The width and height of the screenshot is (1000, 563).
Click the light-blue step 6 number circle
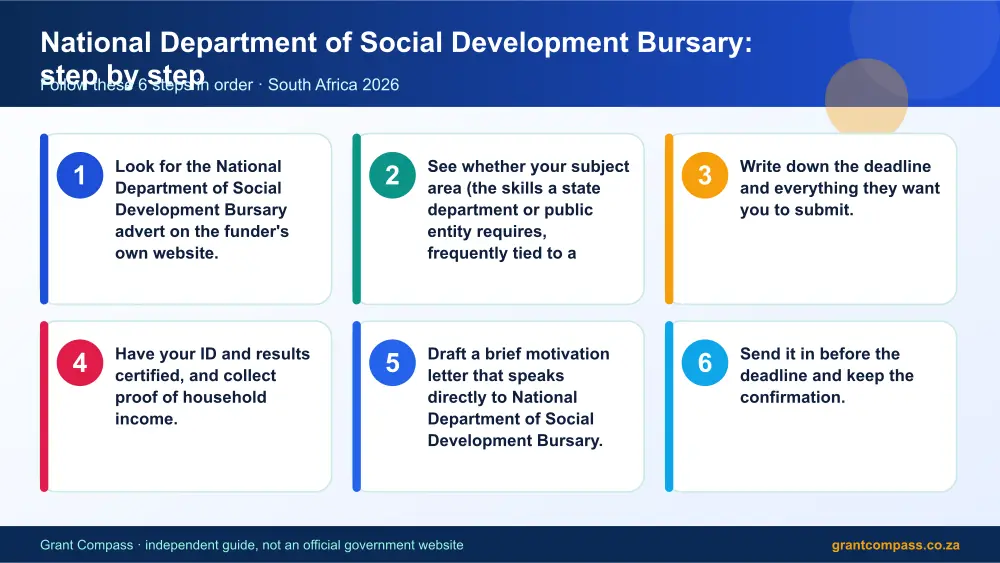coord(705,363)
